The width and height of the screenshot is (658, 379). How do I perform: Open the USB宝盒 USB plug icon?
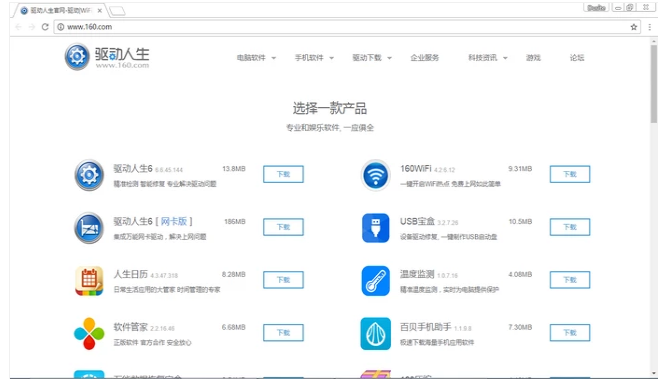tap(376, 228)
